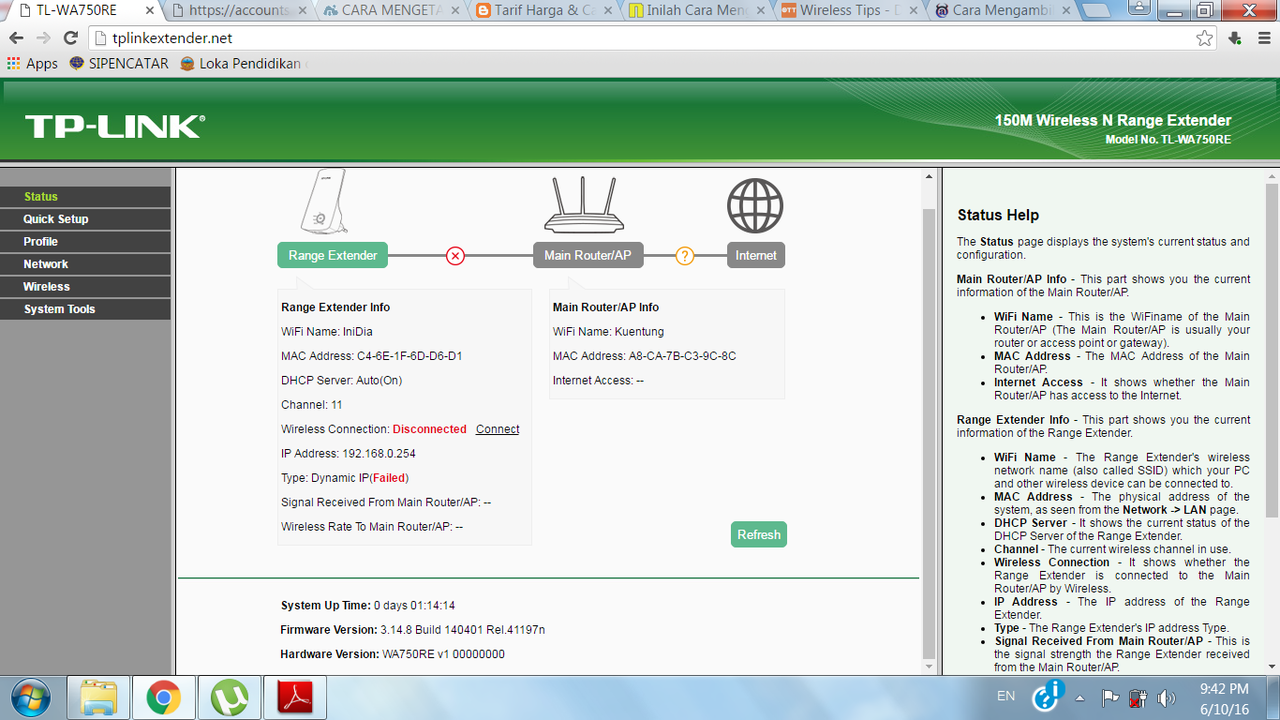Click the WiFi Name: IniDia text
Image resolution: width=1280 pixels, height=720 pixels.
[327, 332]
